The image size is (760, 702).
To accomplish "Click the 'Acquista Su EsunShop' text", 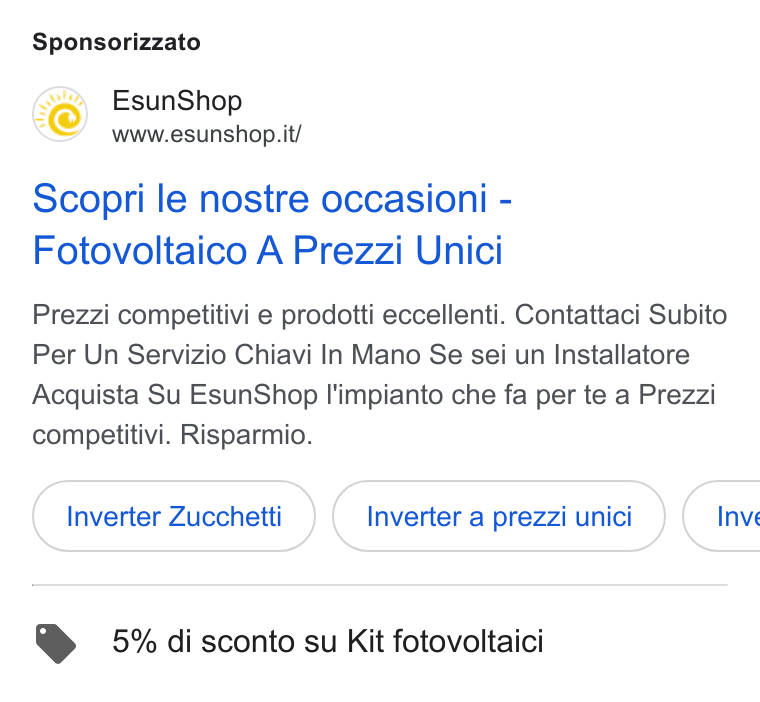I will point(175,395).
